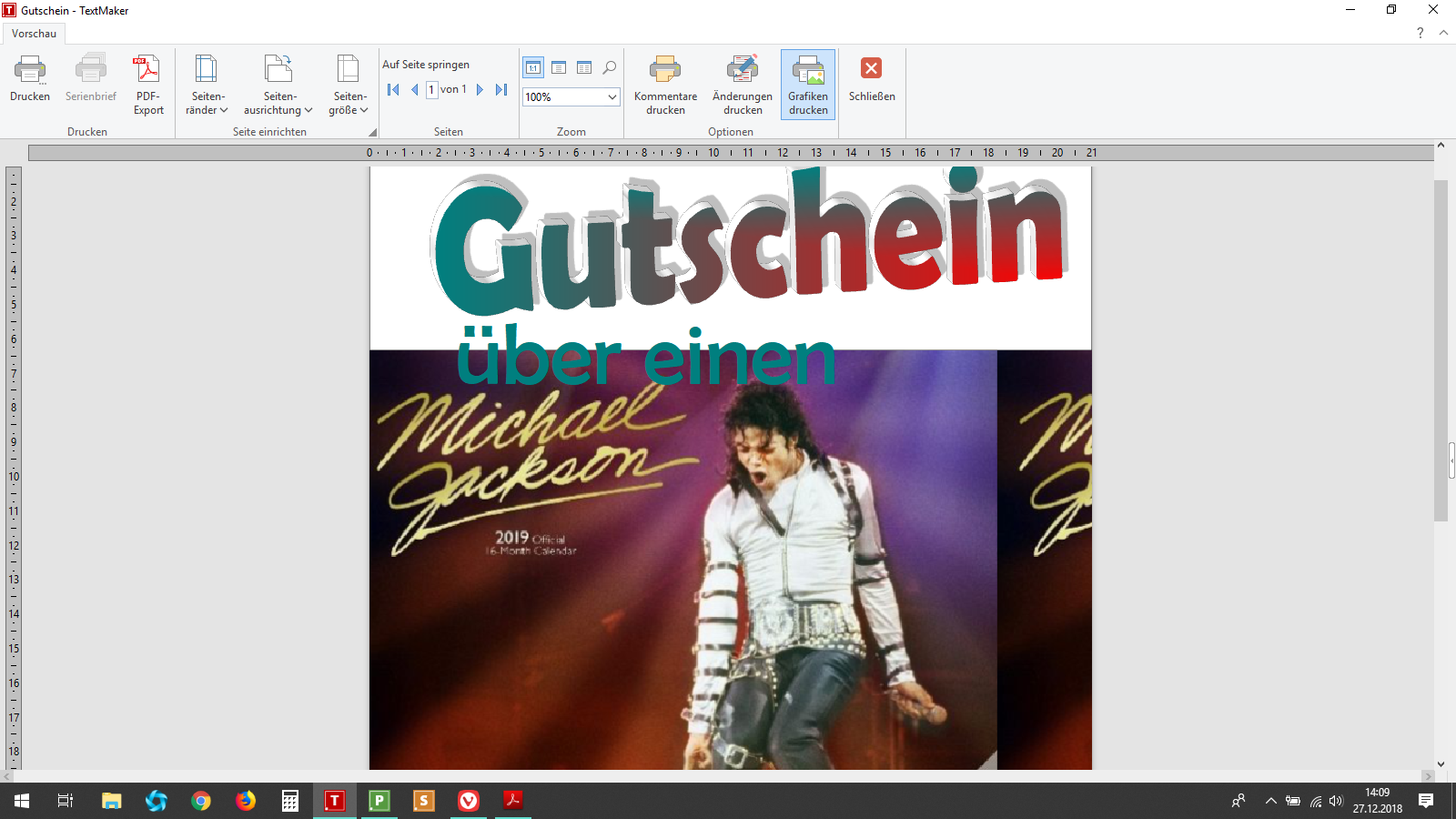Set zoom to actual size 1:1

click(x=533, y=67)
